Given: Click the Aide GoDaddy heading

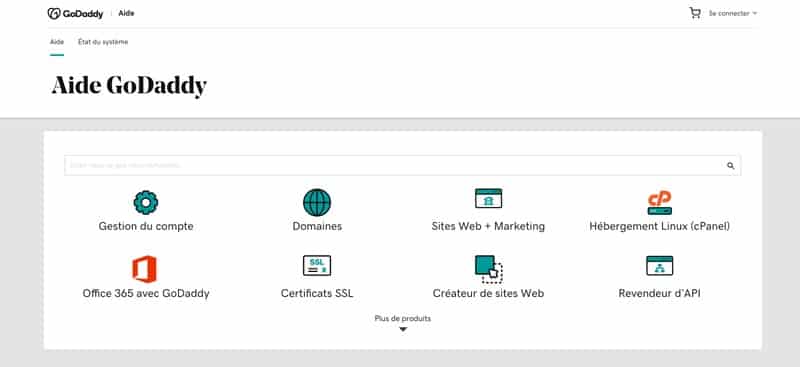Looking at the screenshot, I should pyautogui.click(x=129, y=85).
